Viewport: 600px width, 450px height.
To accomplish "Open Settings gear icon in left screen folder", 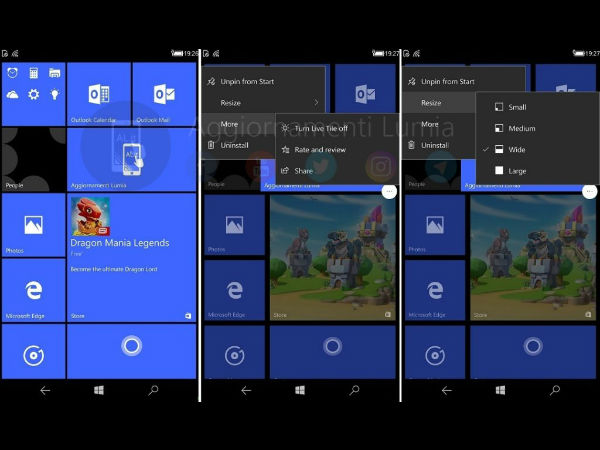I will (x=34, y=94).
